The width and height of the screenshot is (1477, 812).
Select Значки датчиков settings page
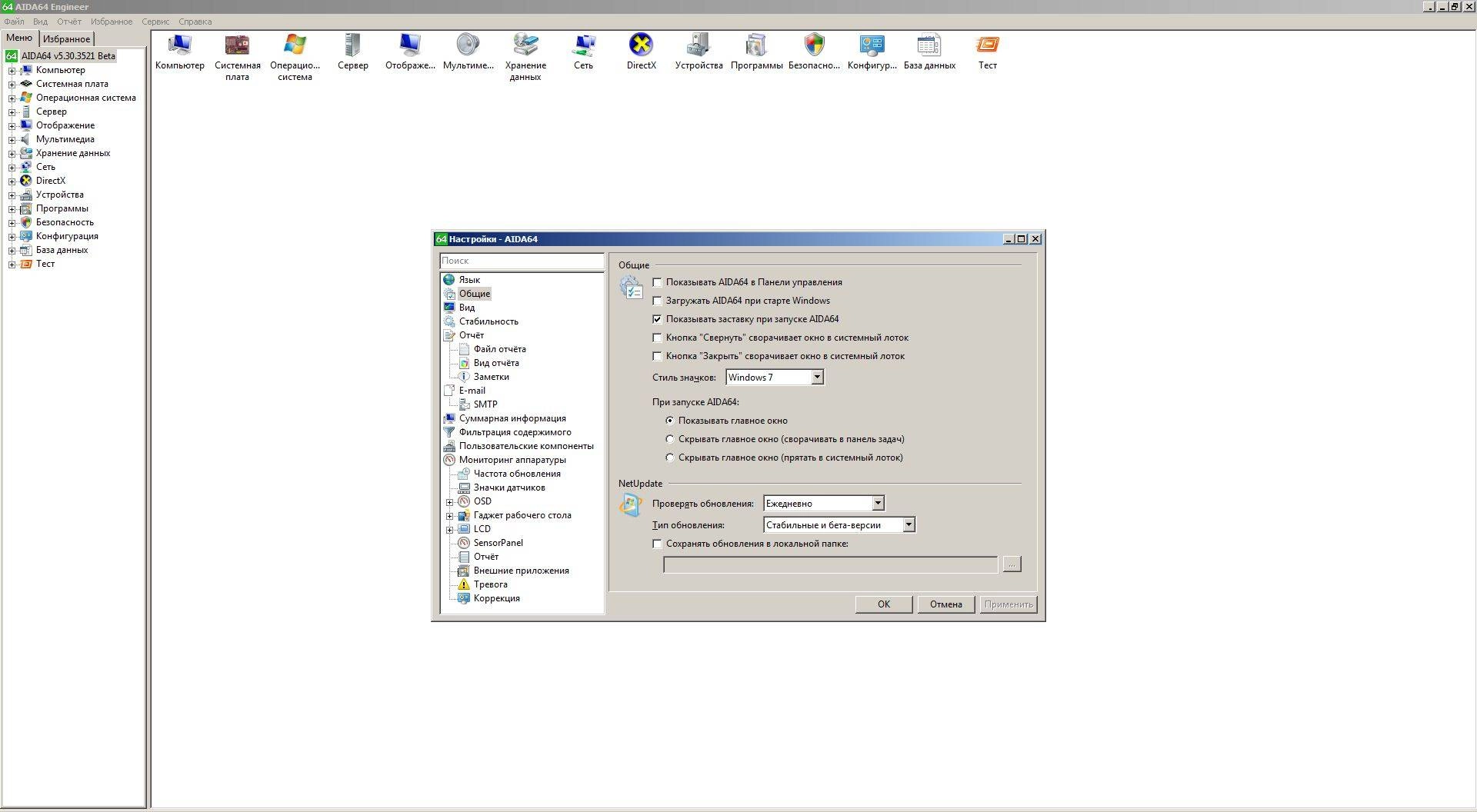coord(509,488)
